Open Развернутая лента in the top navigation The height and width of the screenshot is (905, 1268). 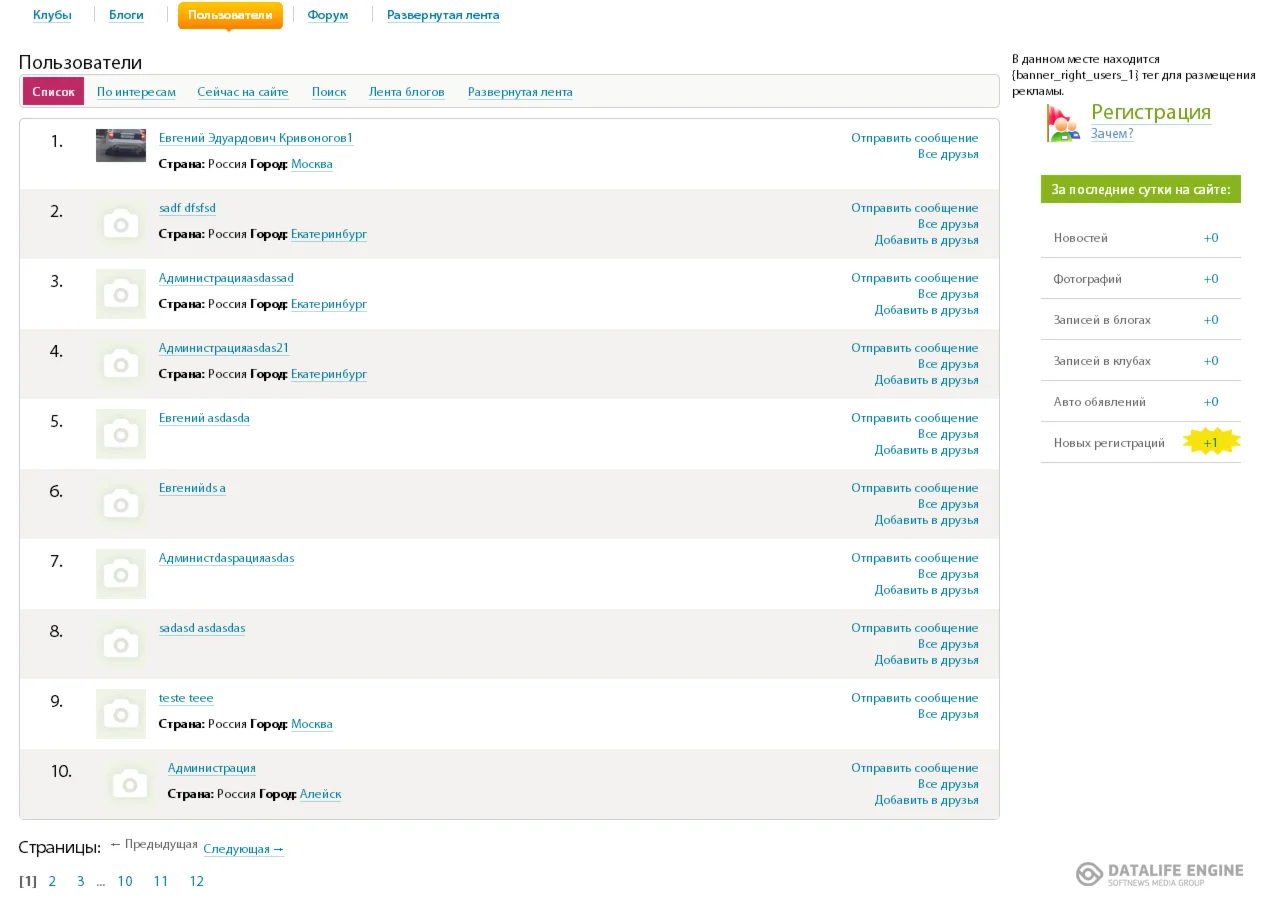(443, 15)
